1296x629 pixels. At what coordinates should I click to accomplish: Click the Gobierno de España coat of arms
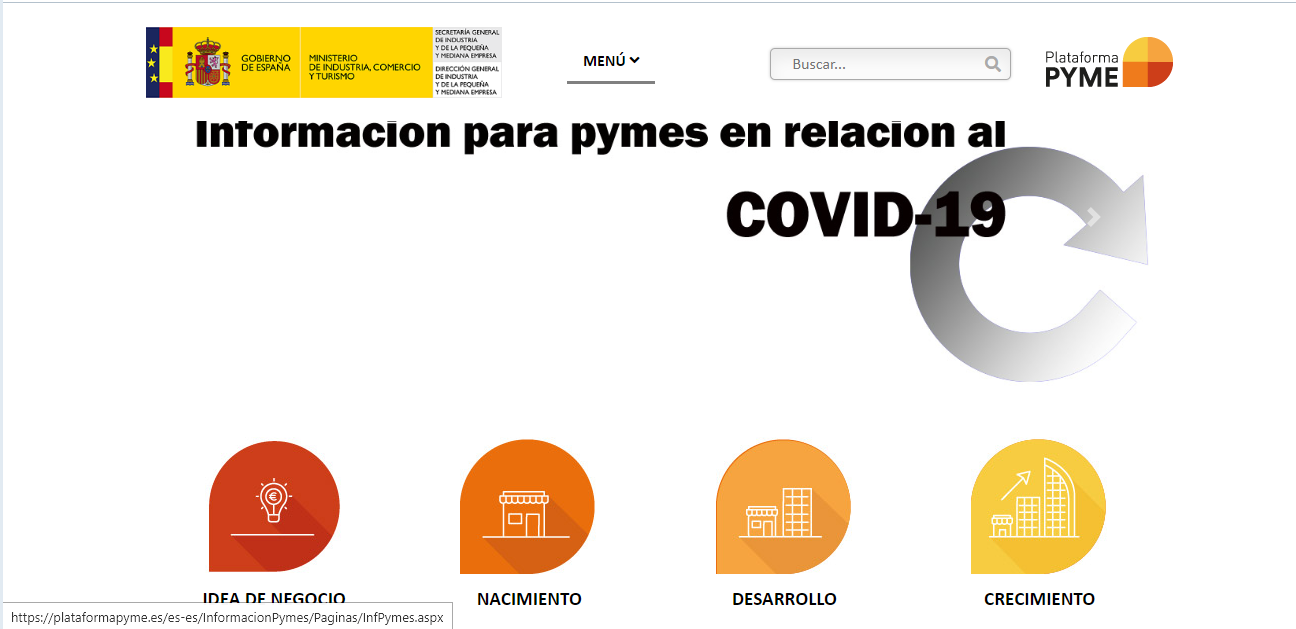206,61
